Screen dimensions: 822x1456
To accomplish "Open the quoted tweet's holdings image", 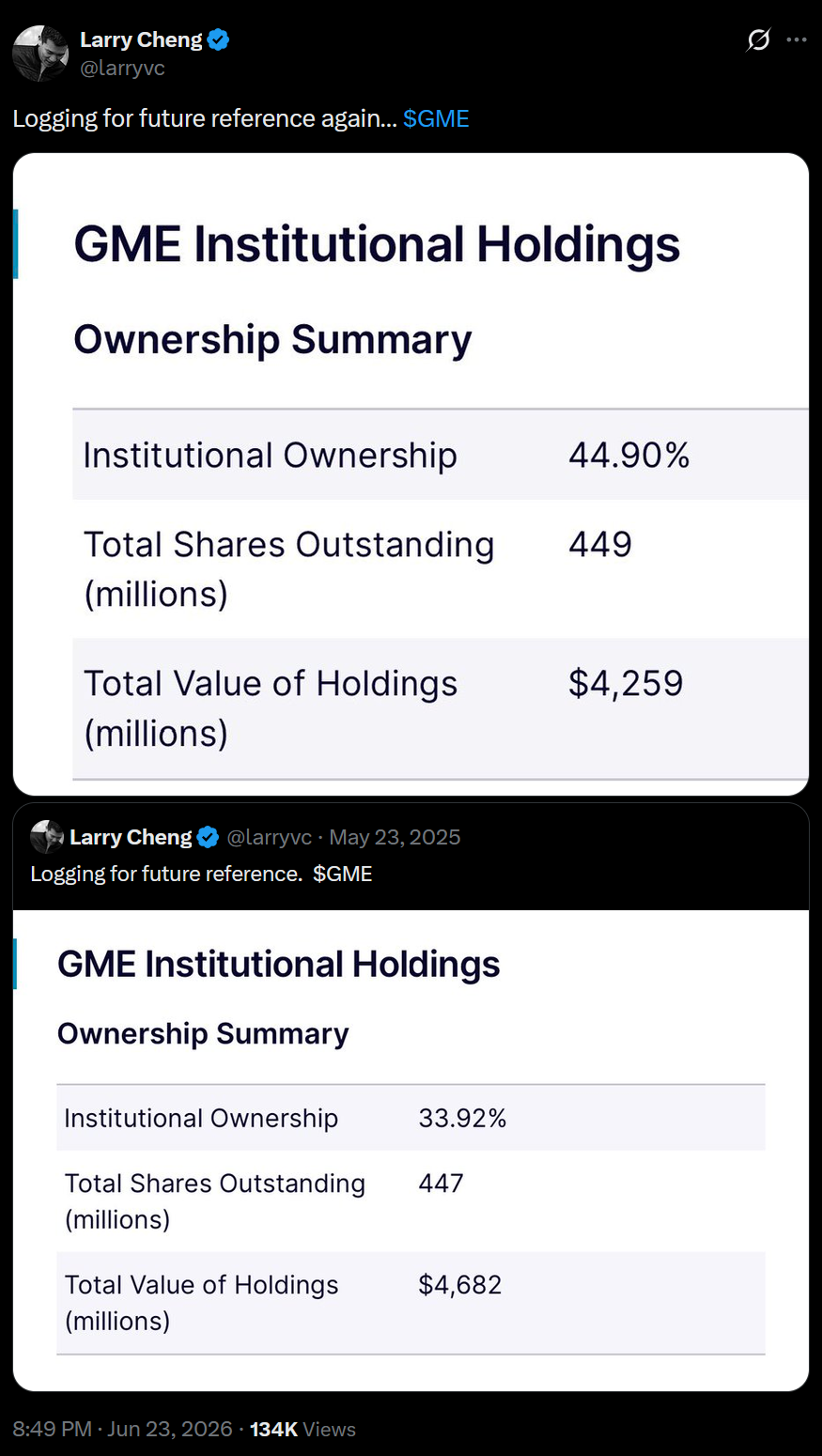I will pyautogui.click(x=411, y=1150).
